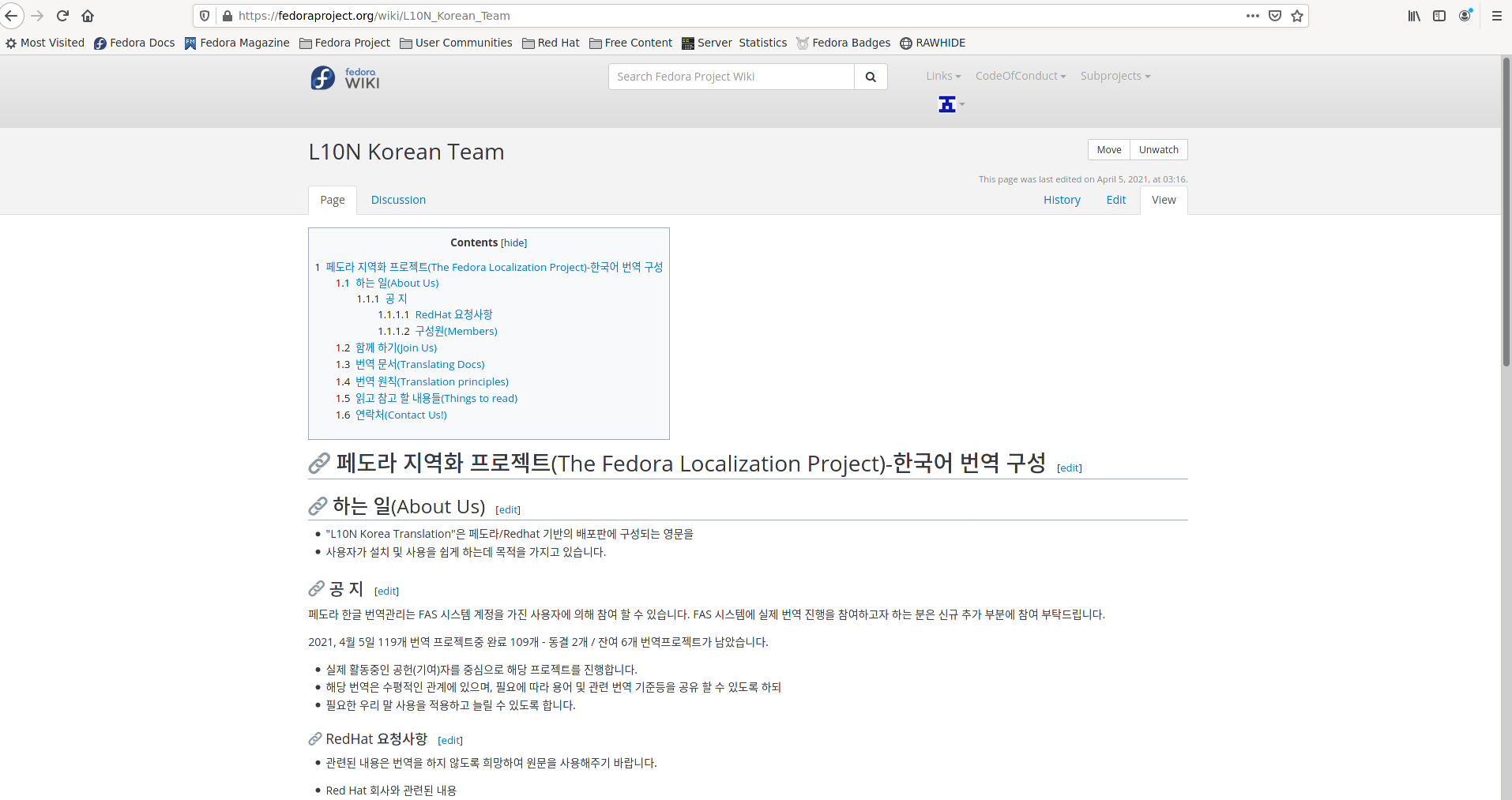Expand Fedora Project bookmark folder
This screenshot has width=1512, height=800.
tap(345, 43)
